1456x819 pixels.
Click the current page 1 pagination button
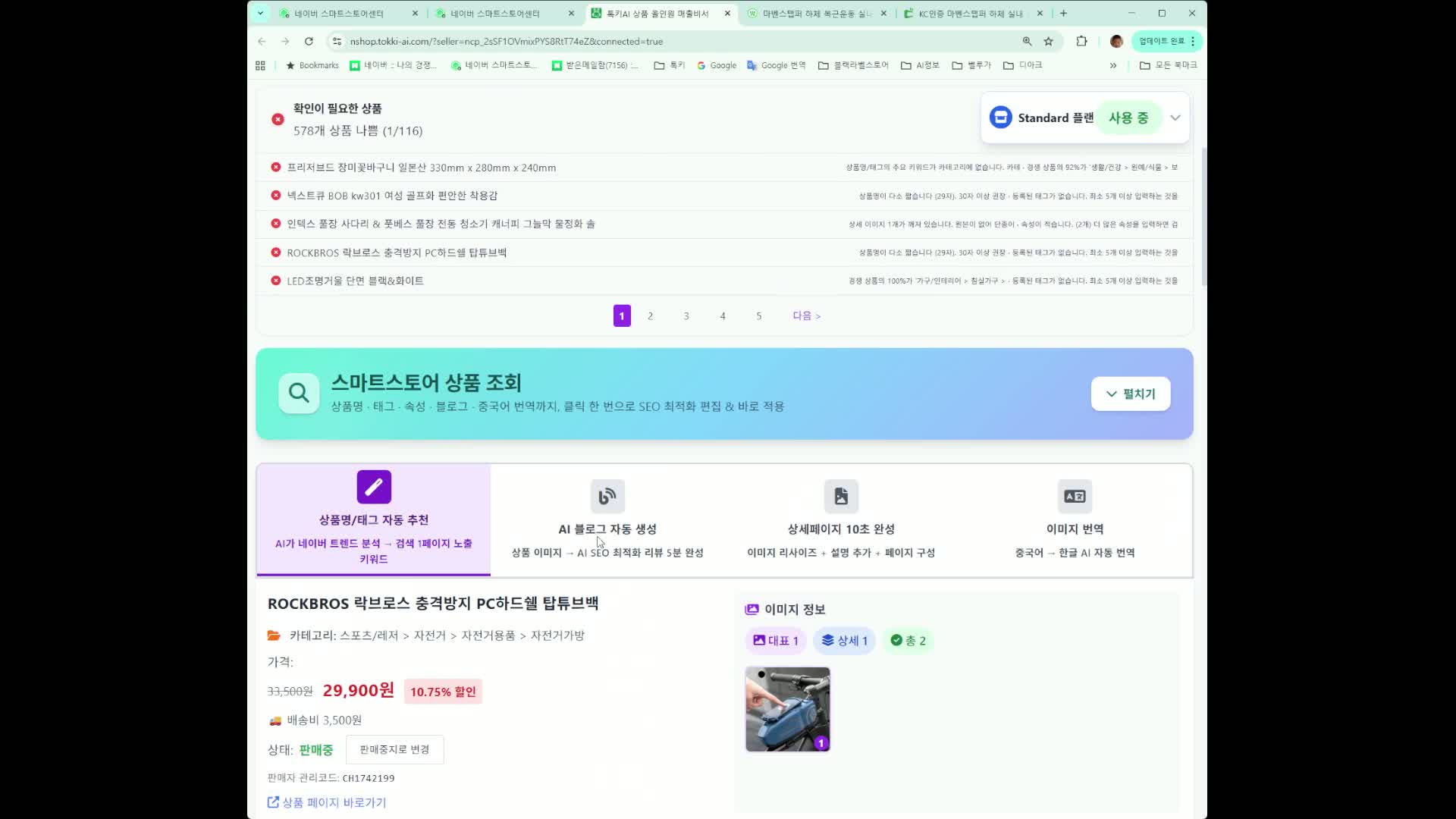pos(622,315)
